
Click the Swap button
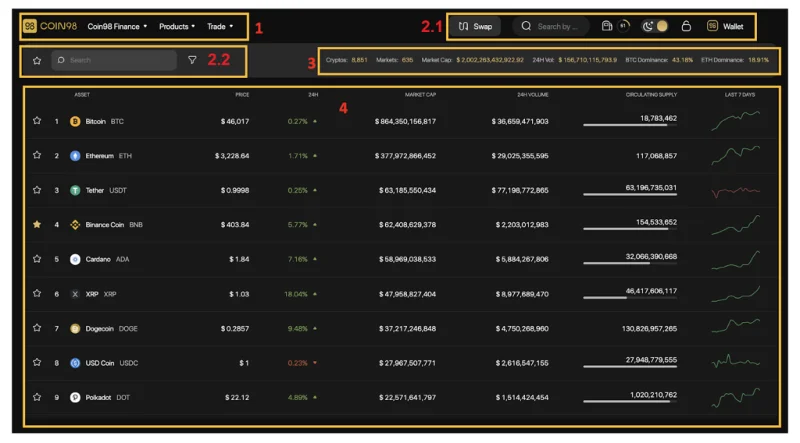[x=475, y=27]
